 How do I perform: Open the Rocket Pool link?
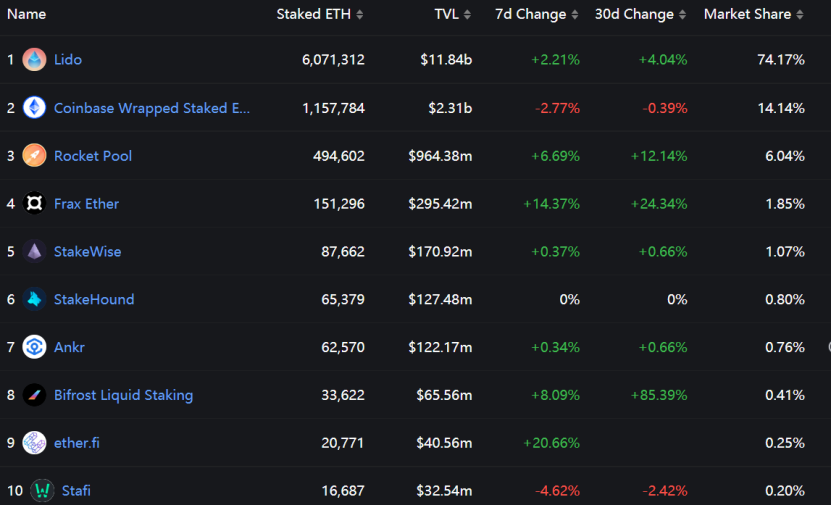93,156
